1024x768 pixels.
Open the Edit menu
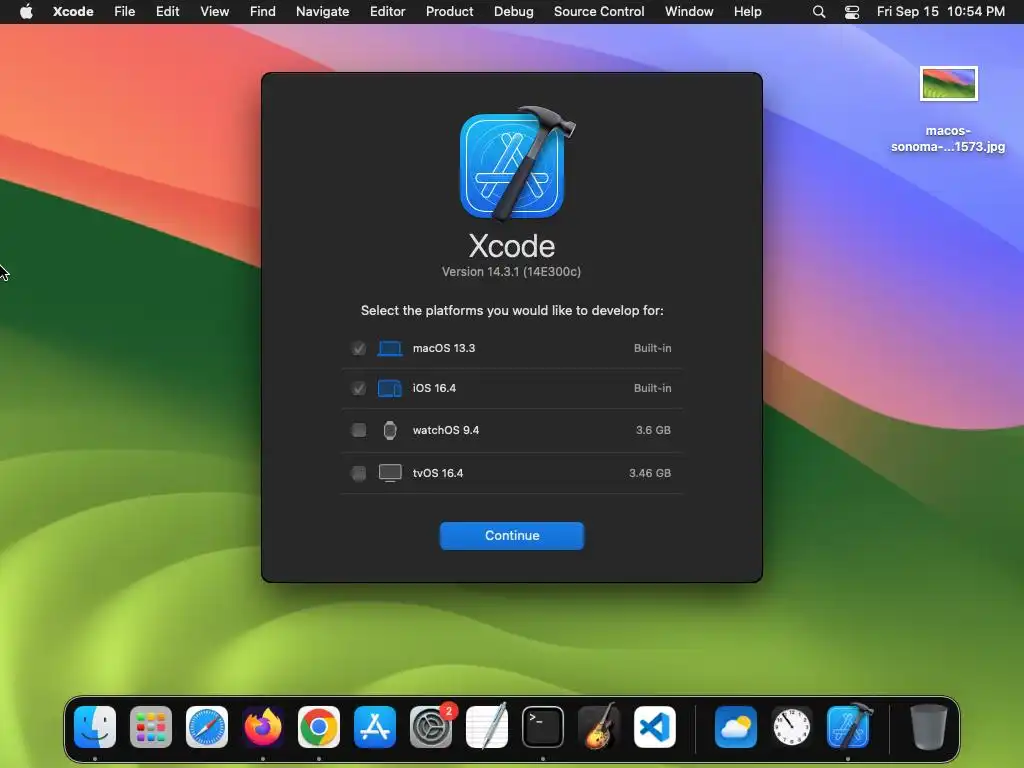pos(168,12)
